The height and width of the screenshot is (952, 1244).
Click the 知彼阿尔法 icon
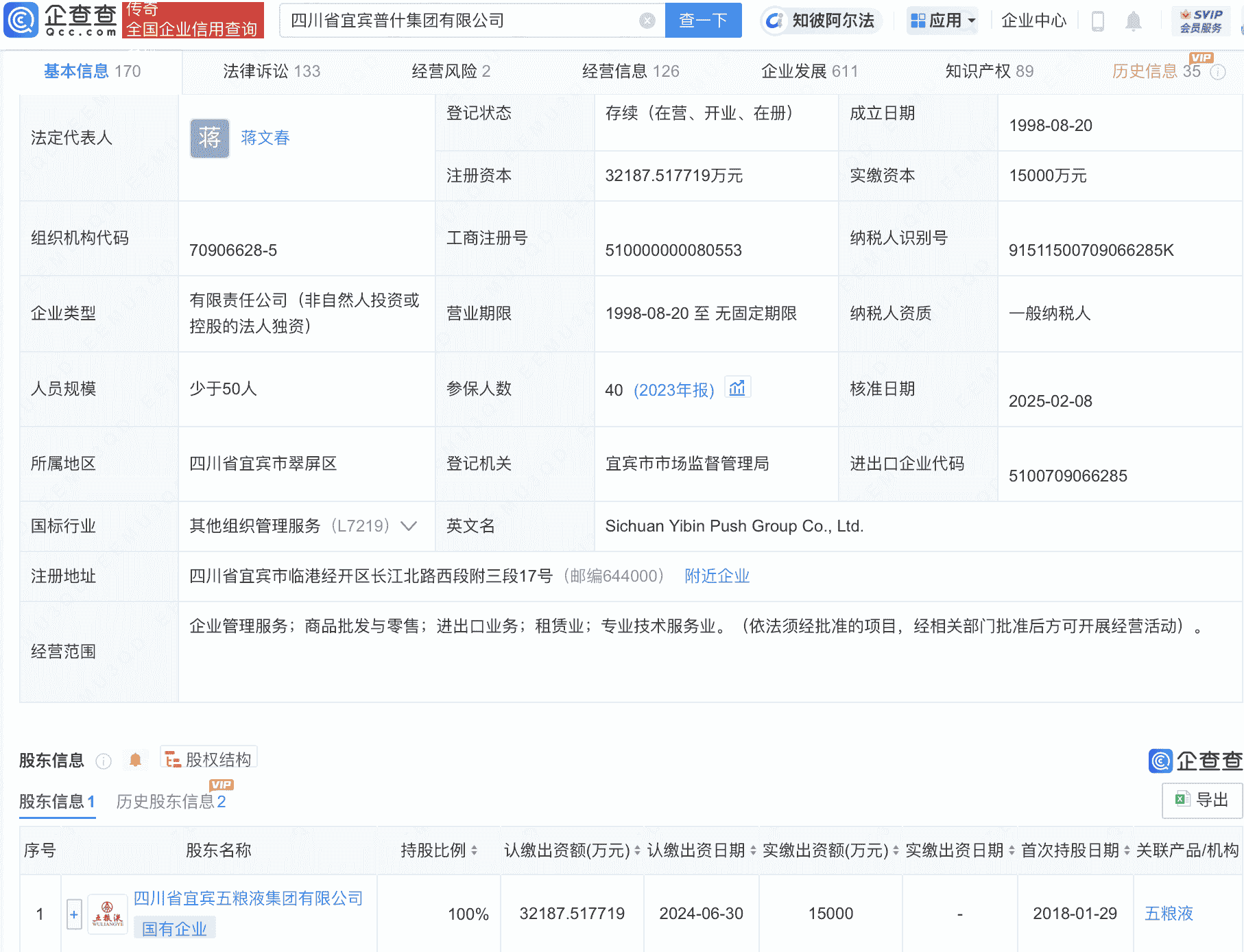click(x=775, y=21)
